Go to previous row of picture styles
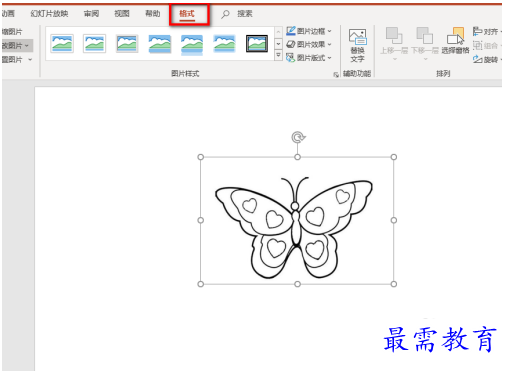Viewport: 505px width, 371px height. click(x=278, y=32)
